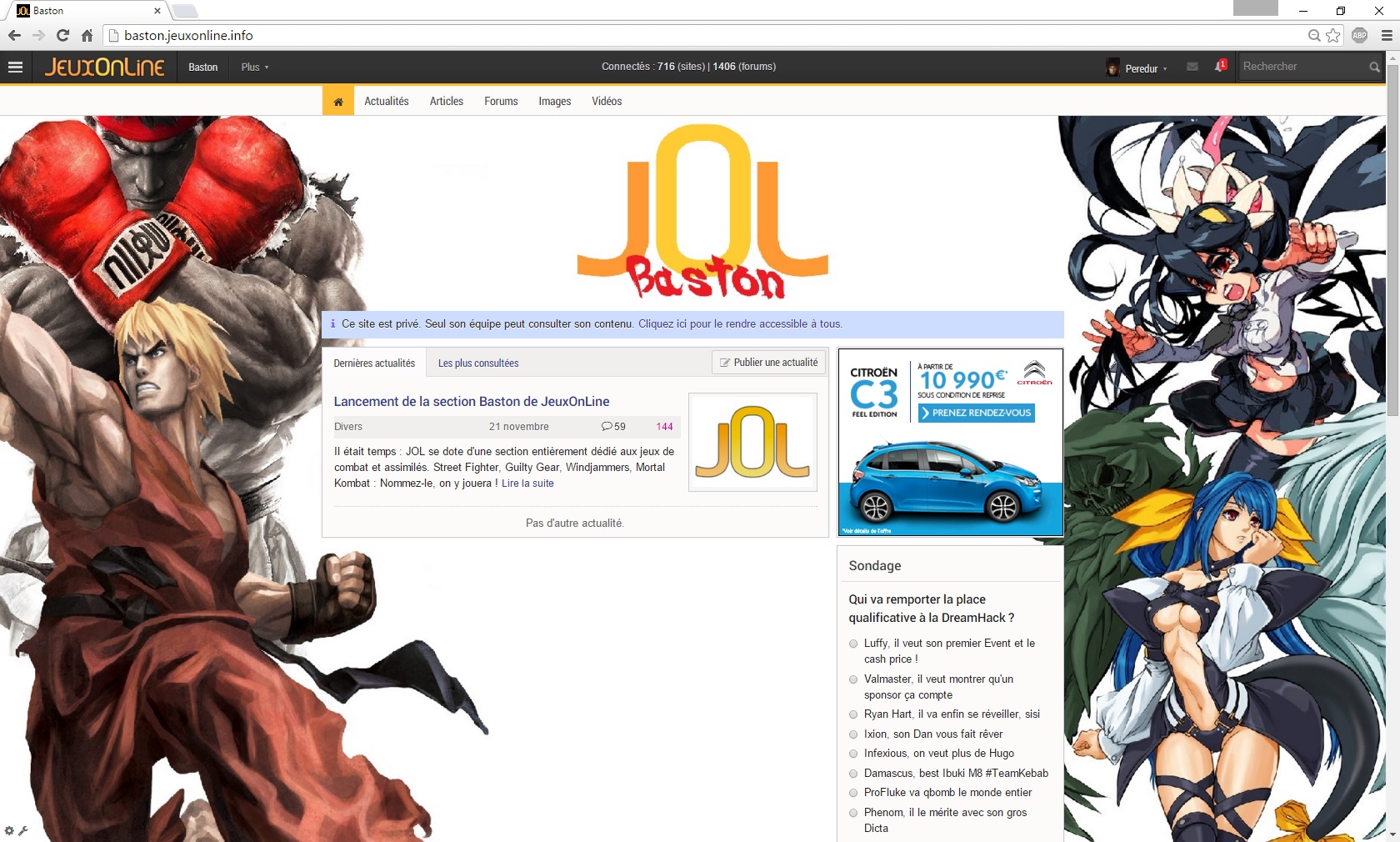Open the AdBlock Plus extension icon
The image size is (1400, 842).
(1359, 35)
